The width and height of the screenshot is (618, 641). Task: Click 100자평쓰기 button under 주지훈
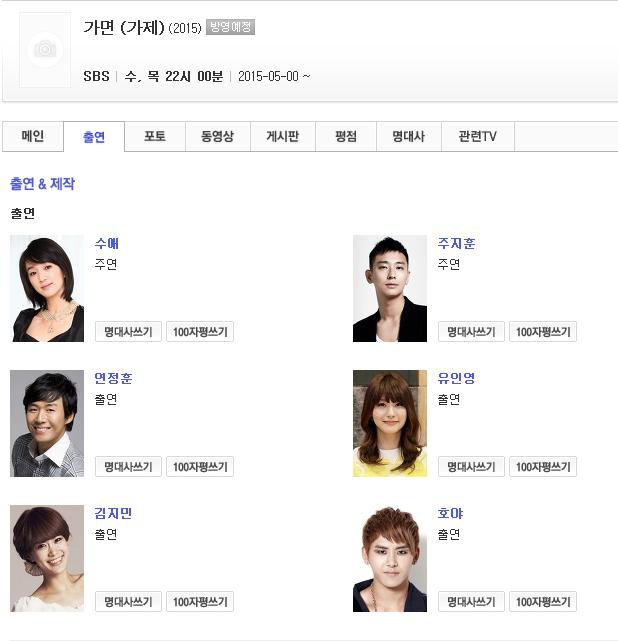point(543,332)
